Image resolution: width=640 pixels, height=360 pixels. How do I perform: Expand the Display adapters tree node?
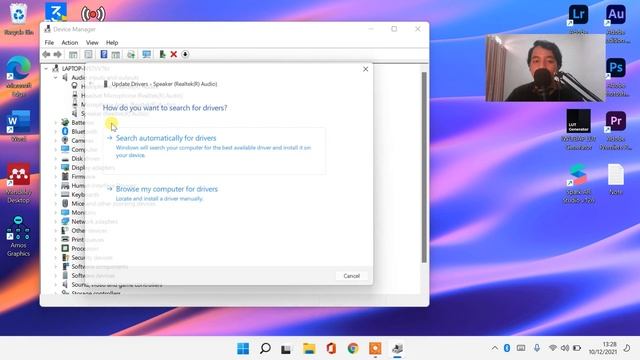(x=56, y=167)
